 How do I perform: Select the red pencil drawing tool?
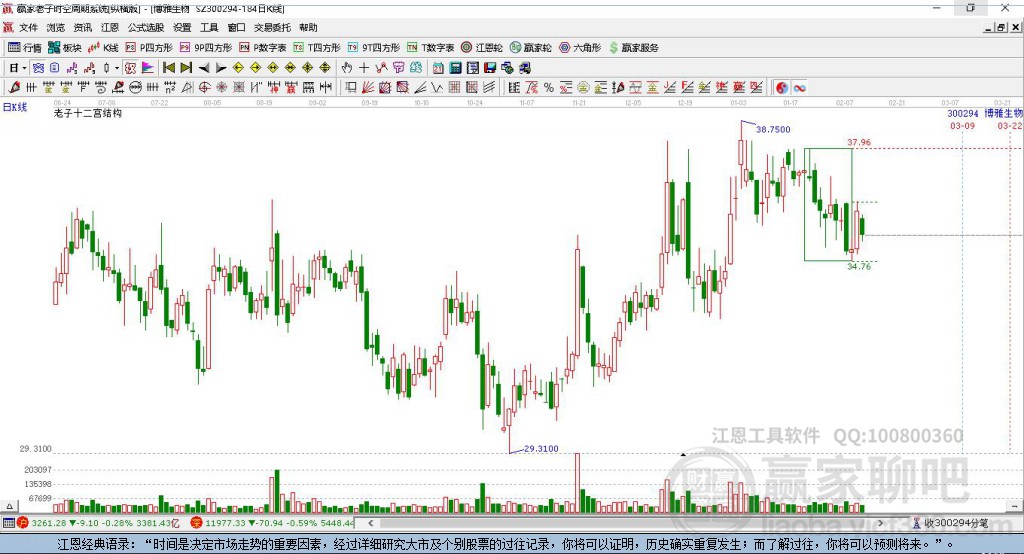pyautogui.click(x=14, y=88)
